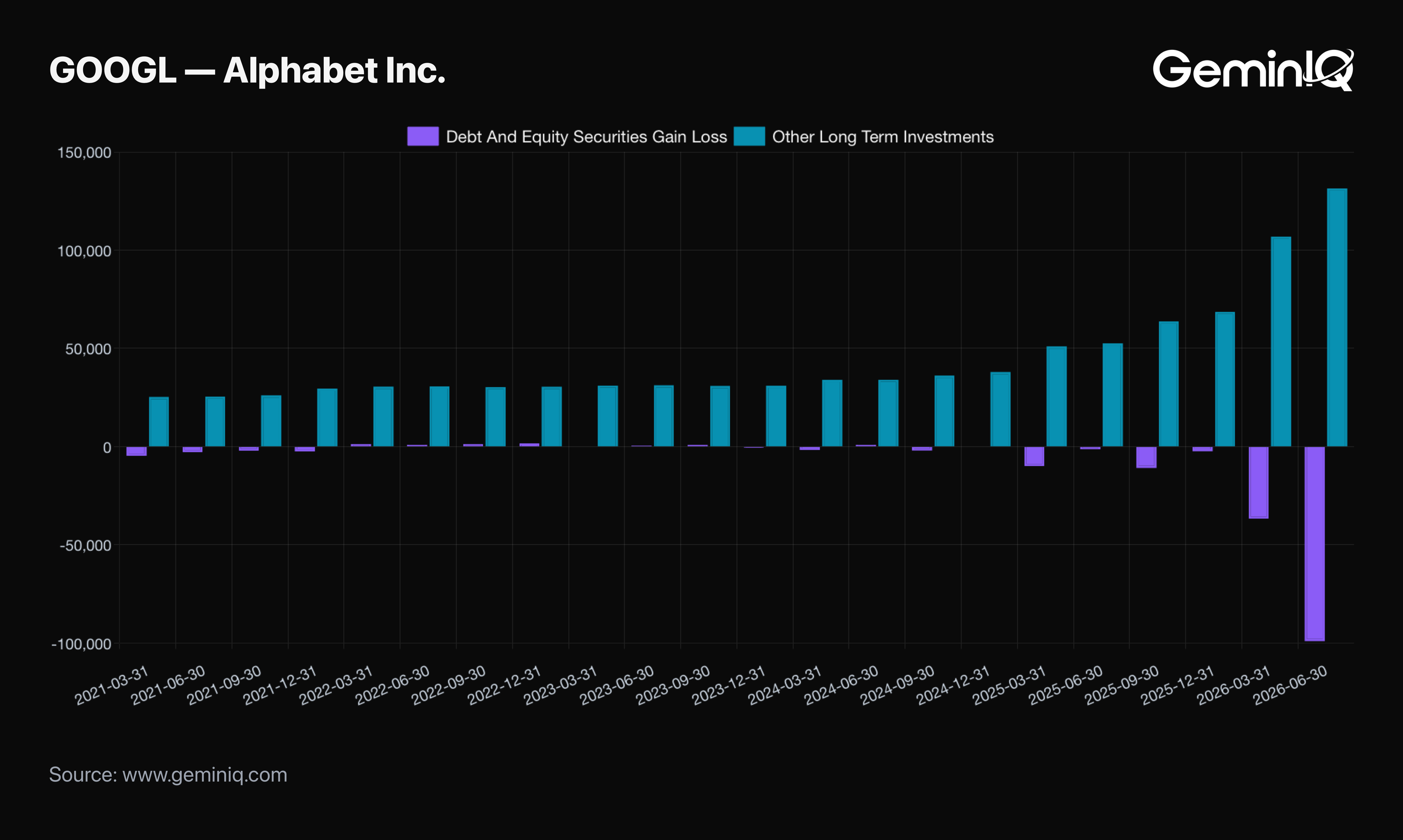Click the 2022-09-30 date label
This screenshot has width=1403, height=840.
pyautogui.click(x=448, y=685)
